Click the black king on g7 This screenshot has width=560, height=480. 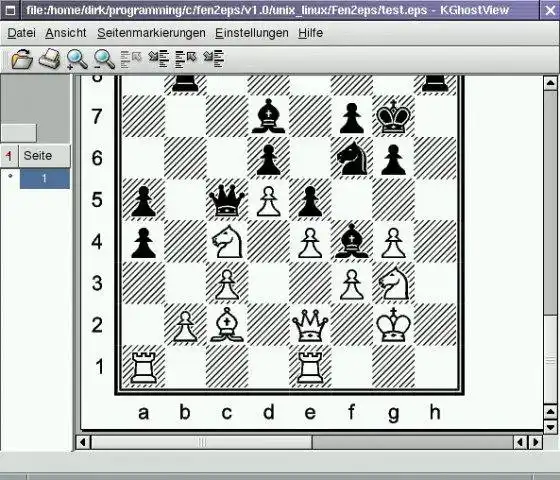393,116
